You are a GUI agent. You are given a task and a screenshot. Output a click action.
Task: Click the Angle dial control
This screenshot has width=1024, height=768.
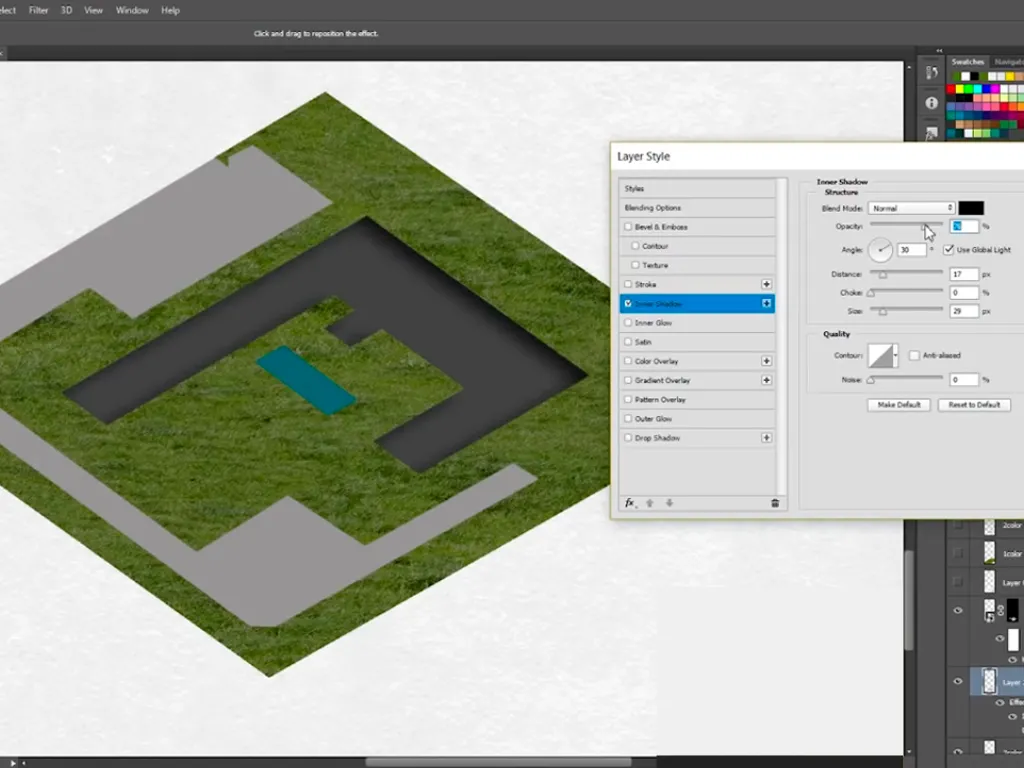[x=880, y=249]
